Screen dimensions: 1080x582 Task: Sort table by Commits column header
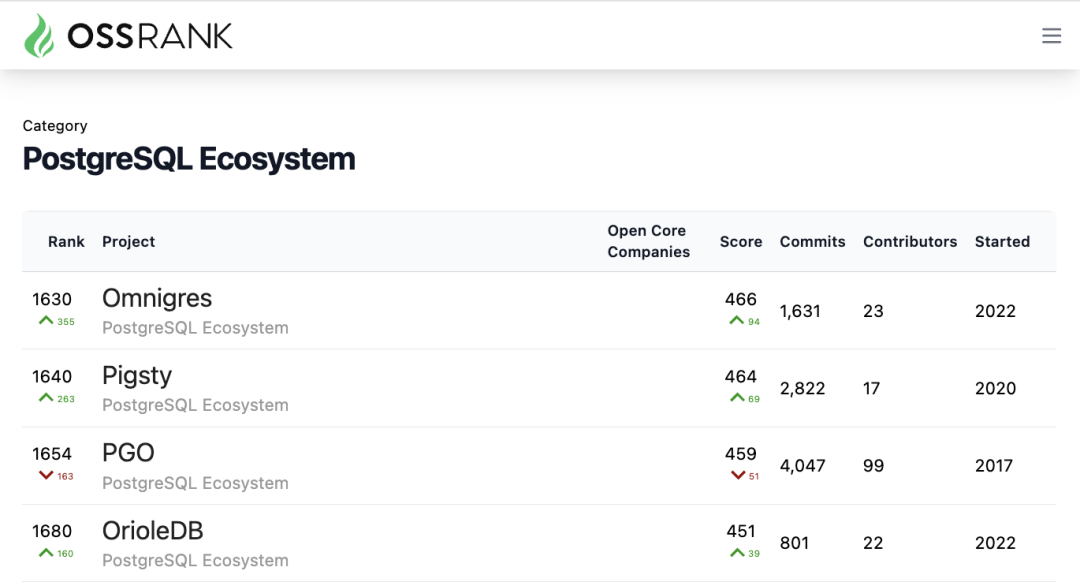tap(812, 242)
